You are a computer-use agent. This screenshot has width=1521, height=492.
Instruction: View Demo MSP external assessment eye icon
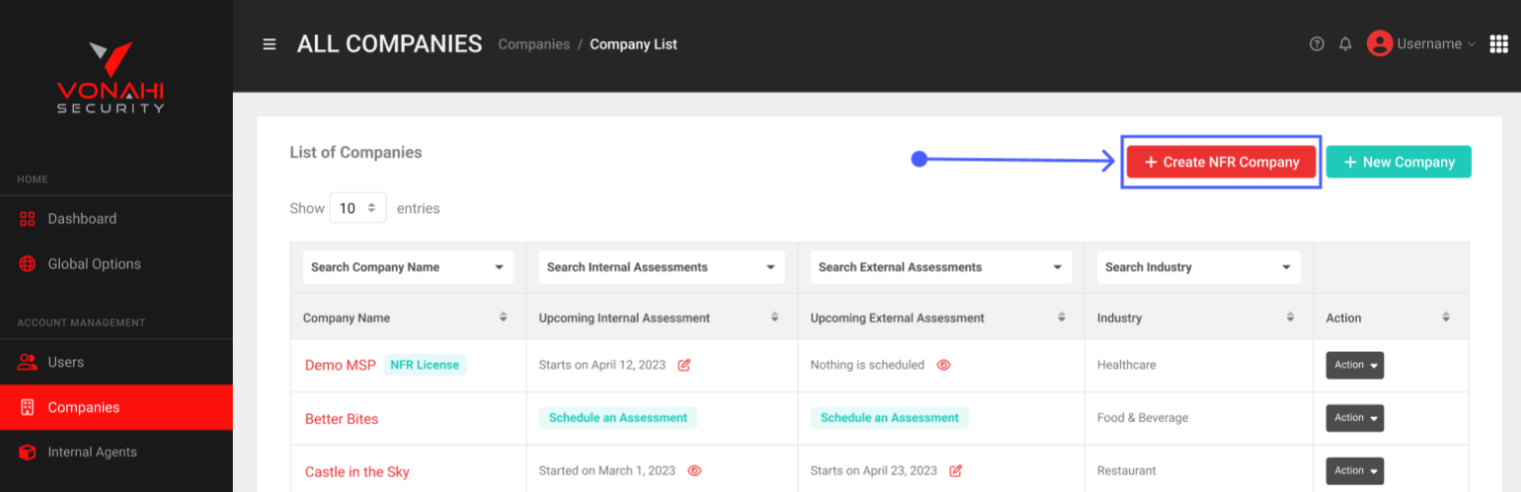(x=943, y=365)
